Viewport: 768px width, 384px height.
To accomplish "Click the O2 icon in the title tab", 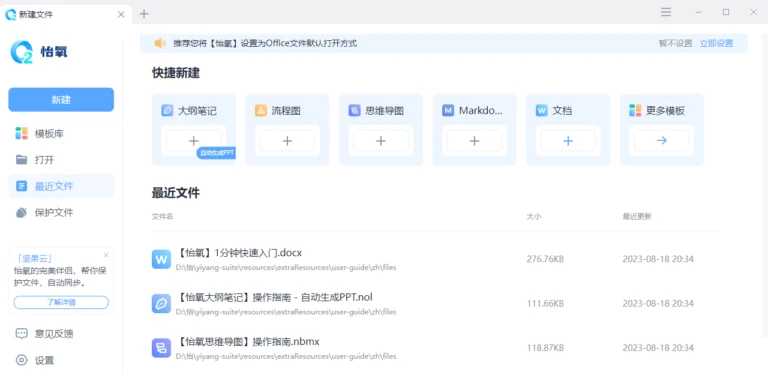I will (11, 14).
